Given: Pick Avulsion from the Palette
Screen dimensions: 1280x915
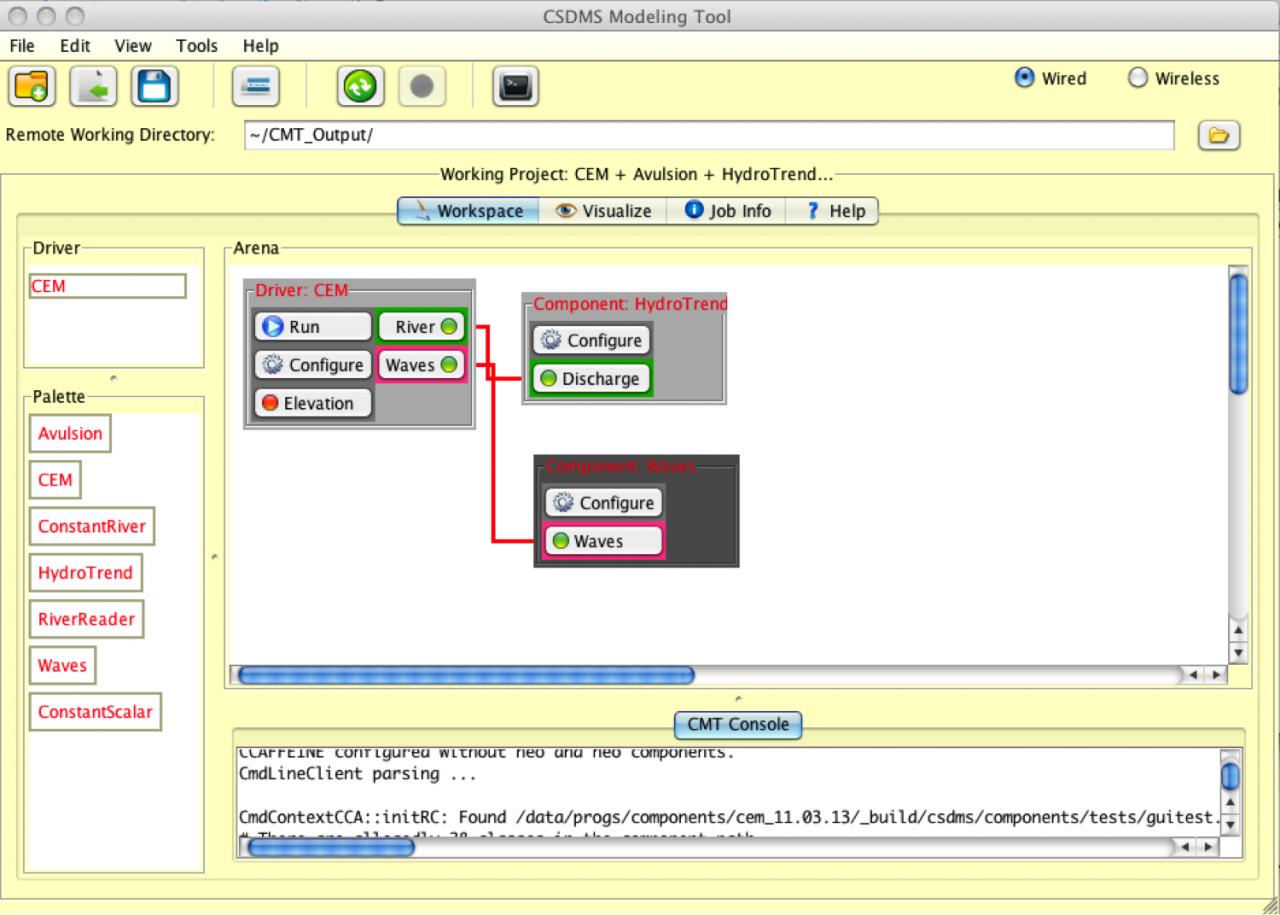Looking at the screenshot, I should (x=70, y=434).
